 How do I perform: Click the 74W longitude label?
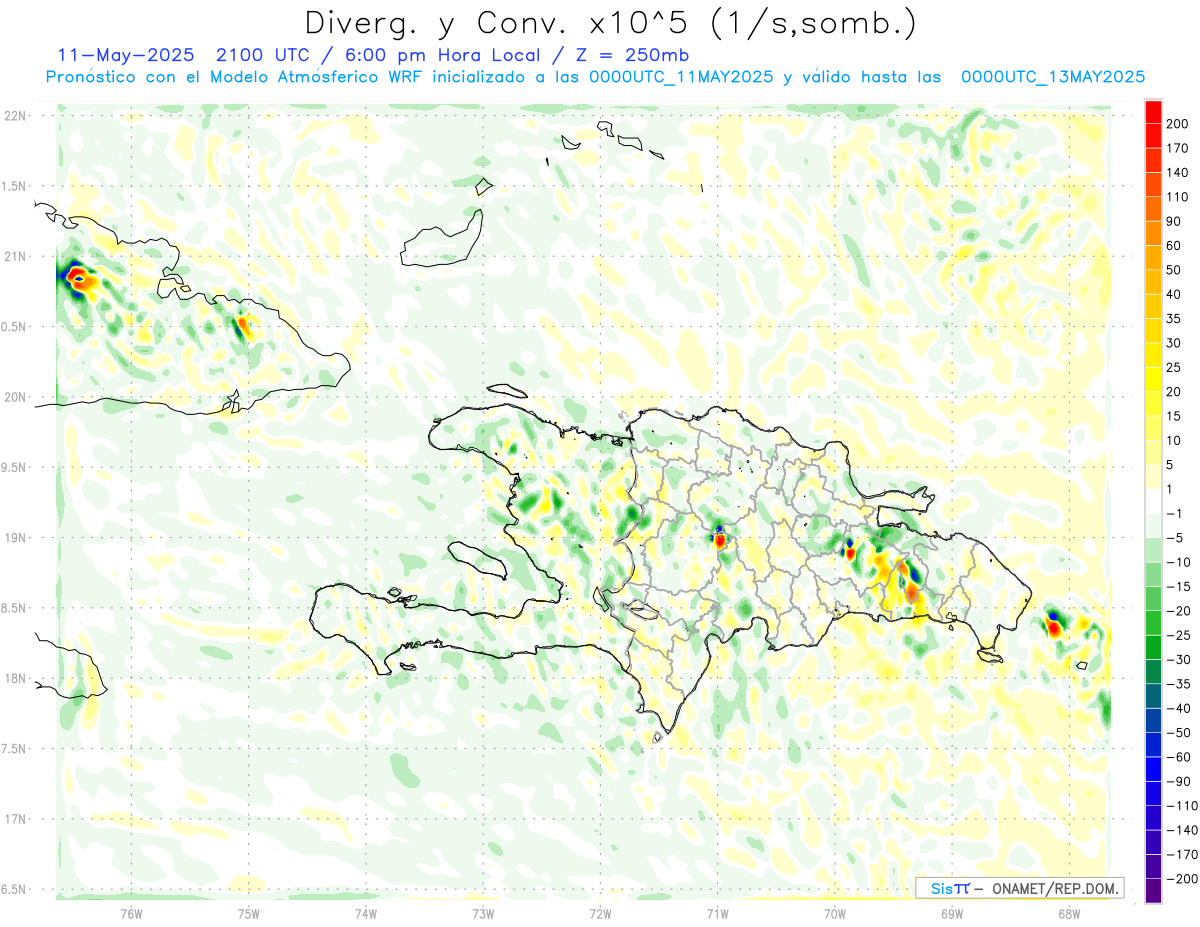[365, 914]
